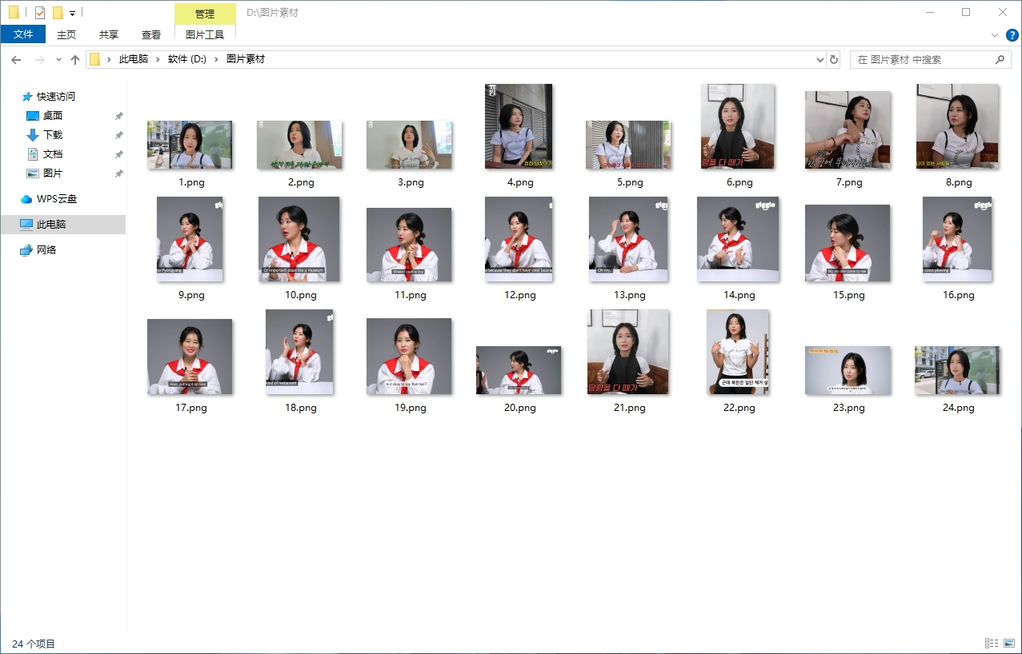The height and width of the screenshot is (654, 1022).
Task: Open the recent locations dropdown arrow
Action: pos(58,60)
